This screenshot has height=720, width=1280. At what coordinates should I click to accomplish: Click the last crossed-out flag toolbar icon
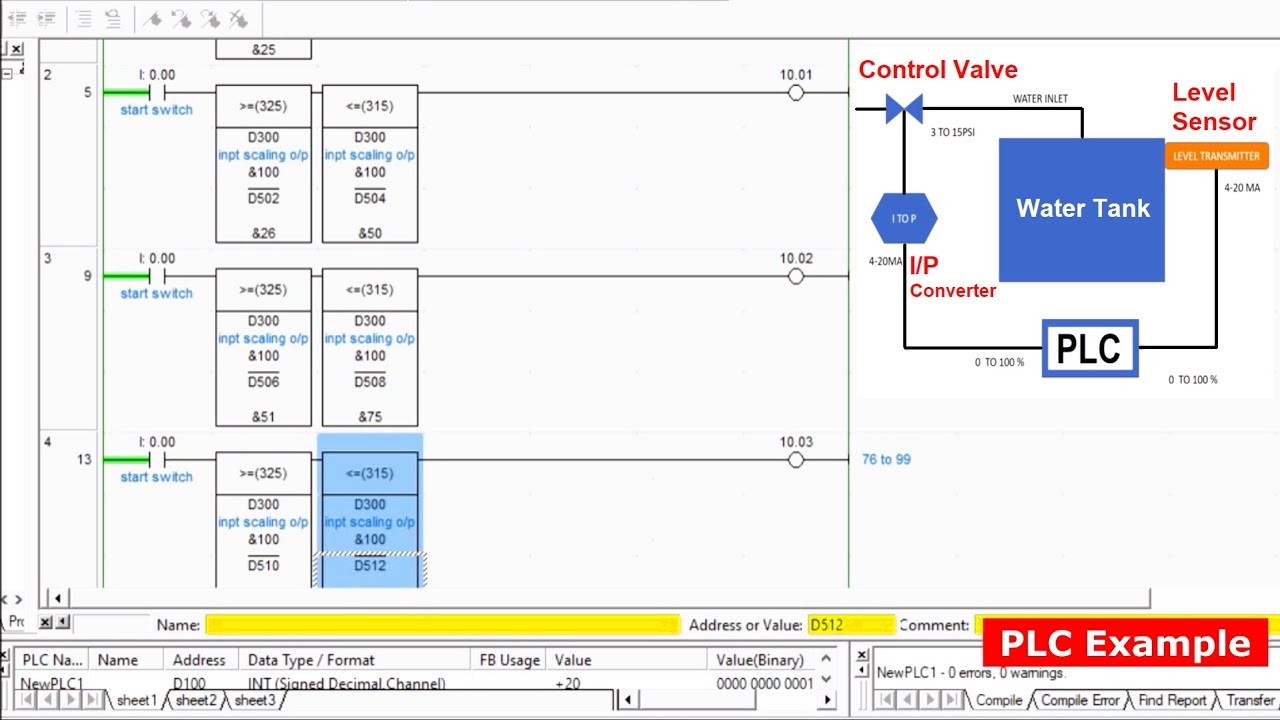tap(238, 18)
